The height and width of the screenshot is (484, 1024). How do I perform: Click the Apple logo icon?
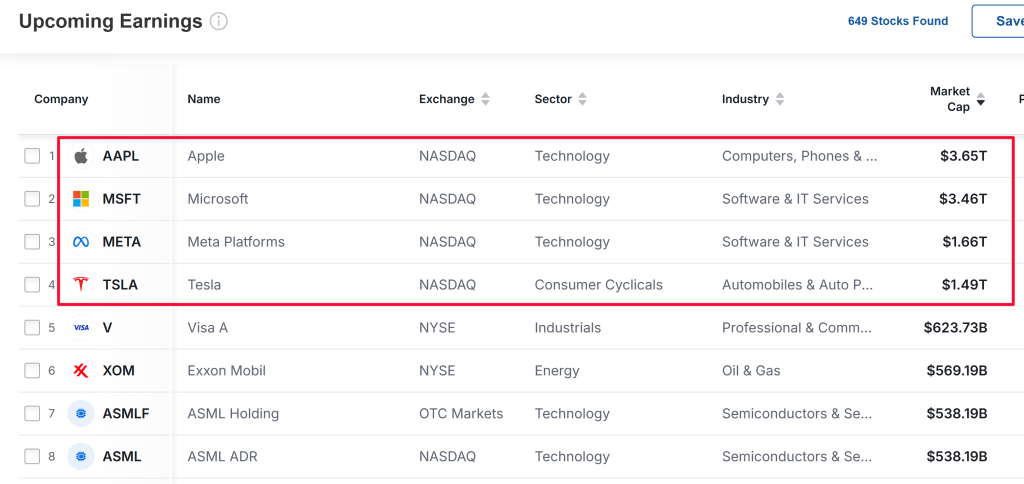click(81, 156)
